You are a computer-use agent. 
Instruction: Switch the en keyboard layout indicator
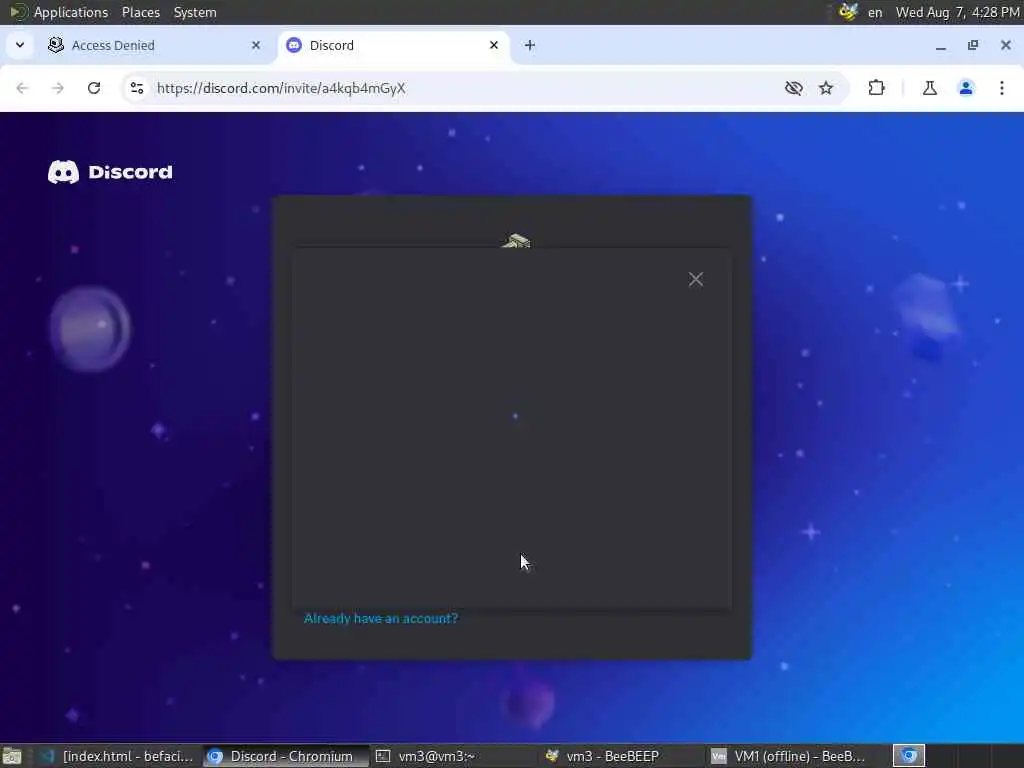pyautogui.click(x=875, y=12)
